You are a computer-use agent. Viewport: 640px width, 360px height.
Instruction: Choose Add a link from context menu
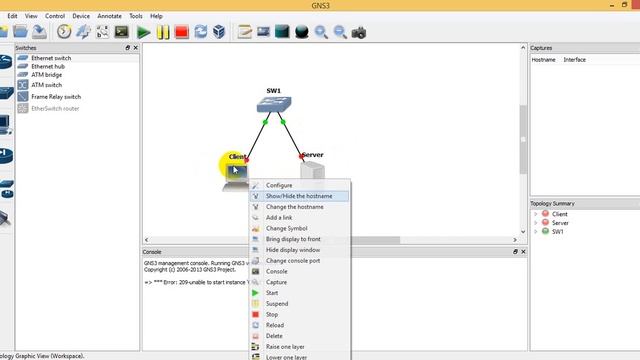tap(299, 218)
